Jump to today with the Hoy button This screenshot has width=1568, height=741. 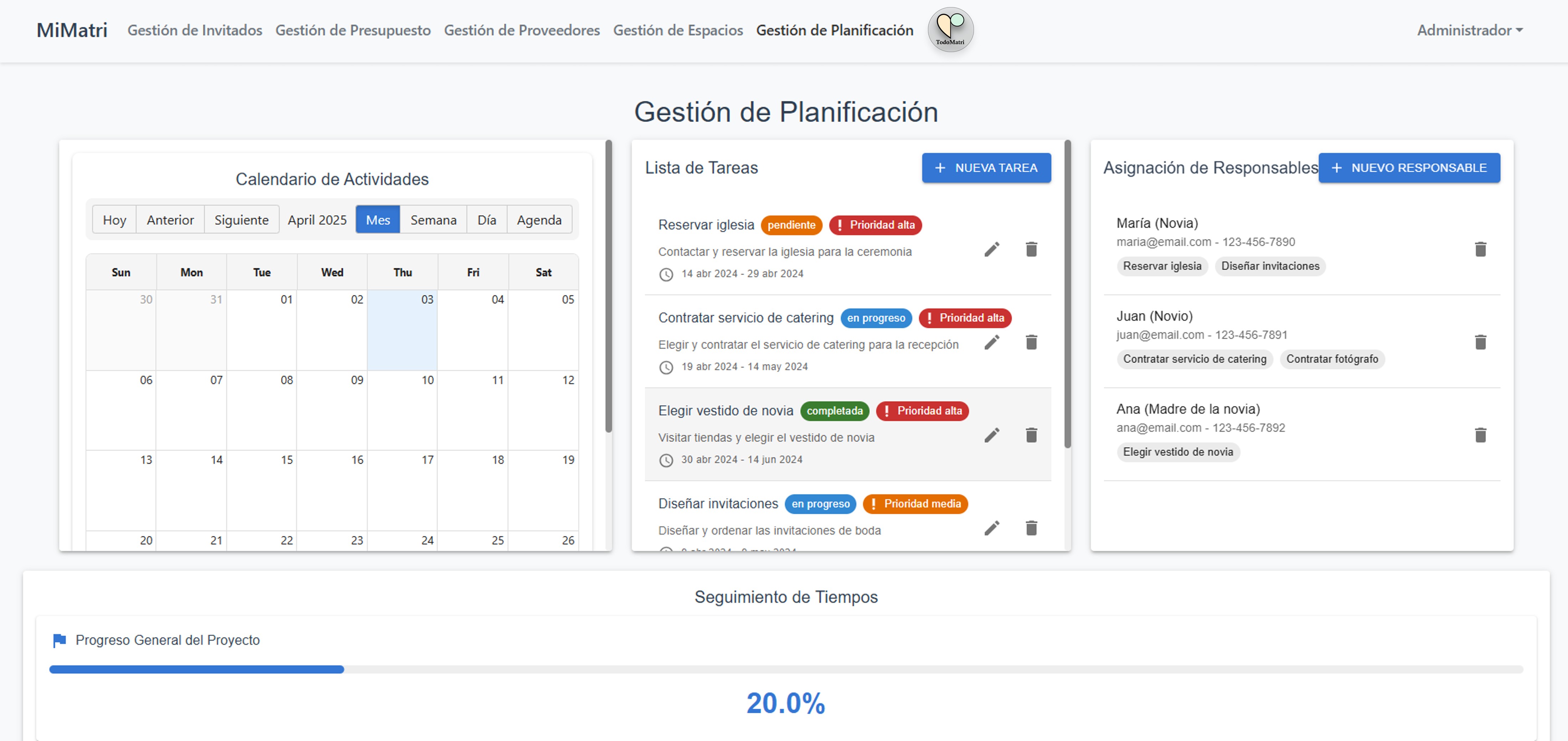[114, 220]
